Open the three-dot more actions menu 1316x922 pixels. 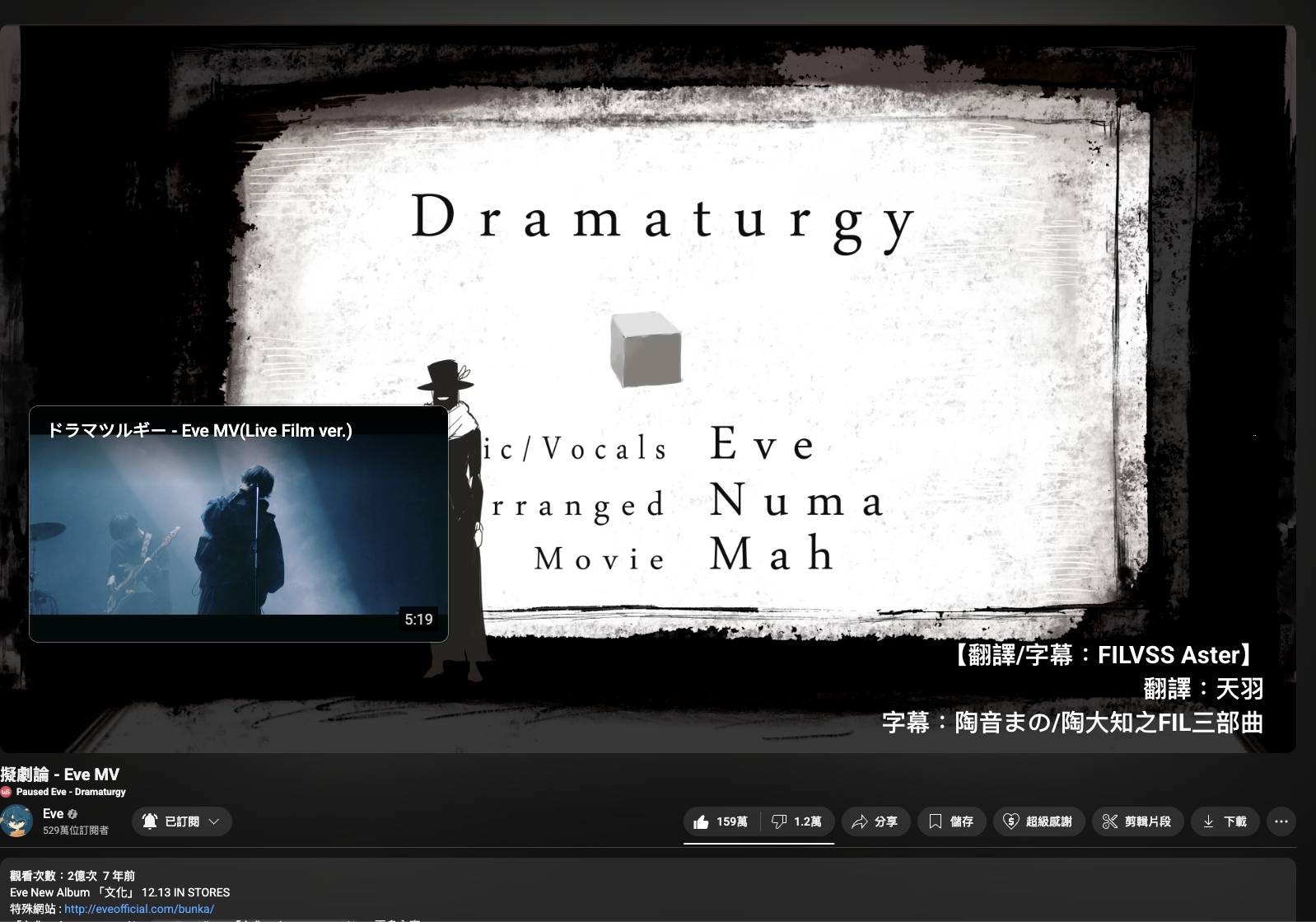(1281, 821)
